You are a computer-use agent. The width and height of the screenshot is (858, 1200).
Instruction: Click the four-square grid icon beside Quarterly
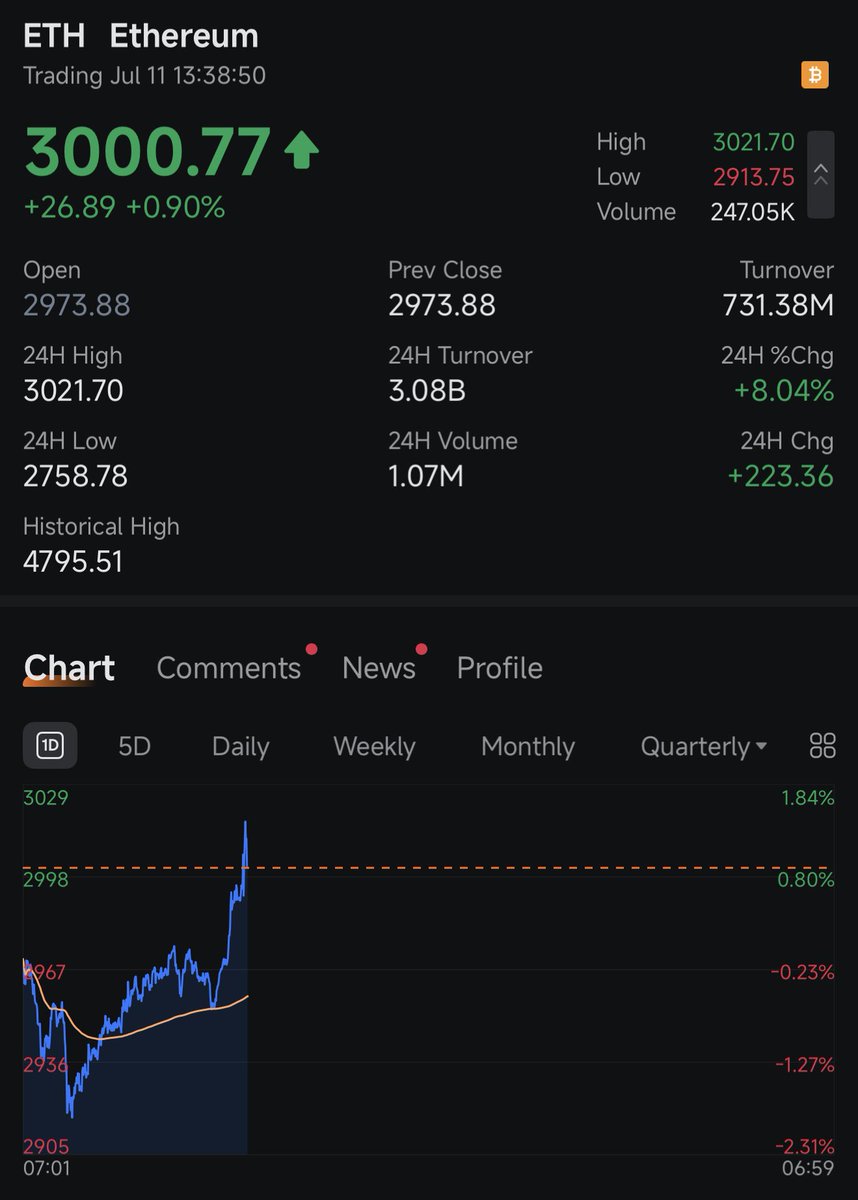tap(821, 746)
